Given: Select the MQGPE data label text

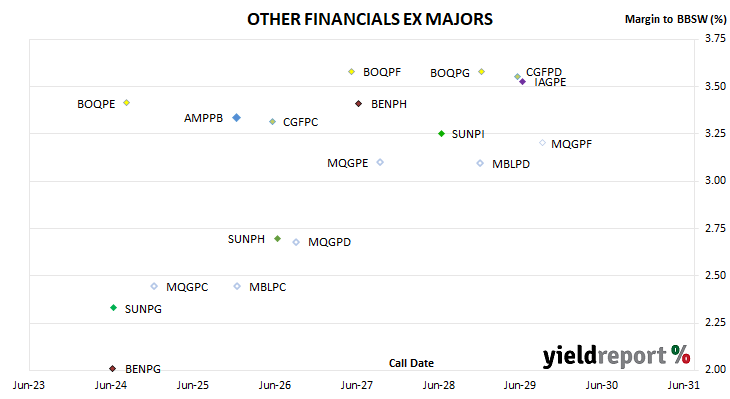Looking at the screenshot, I should pyautogui.click(x=347, y=163).
